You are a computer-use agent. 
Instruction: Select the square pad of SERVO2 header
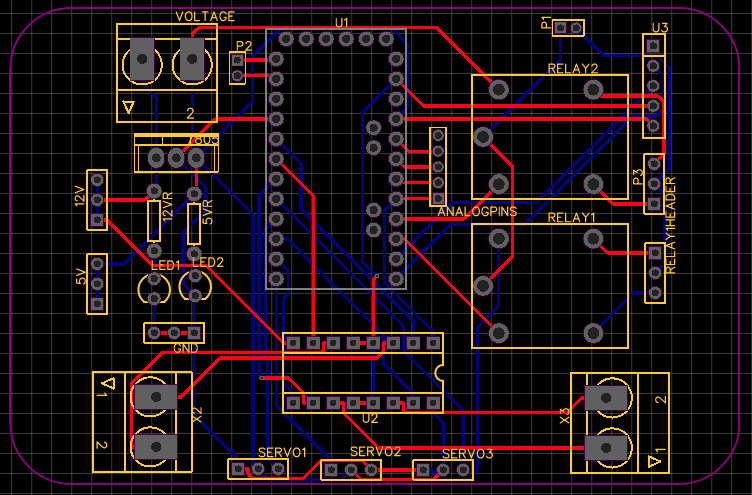click(x=330, y=470)
